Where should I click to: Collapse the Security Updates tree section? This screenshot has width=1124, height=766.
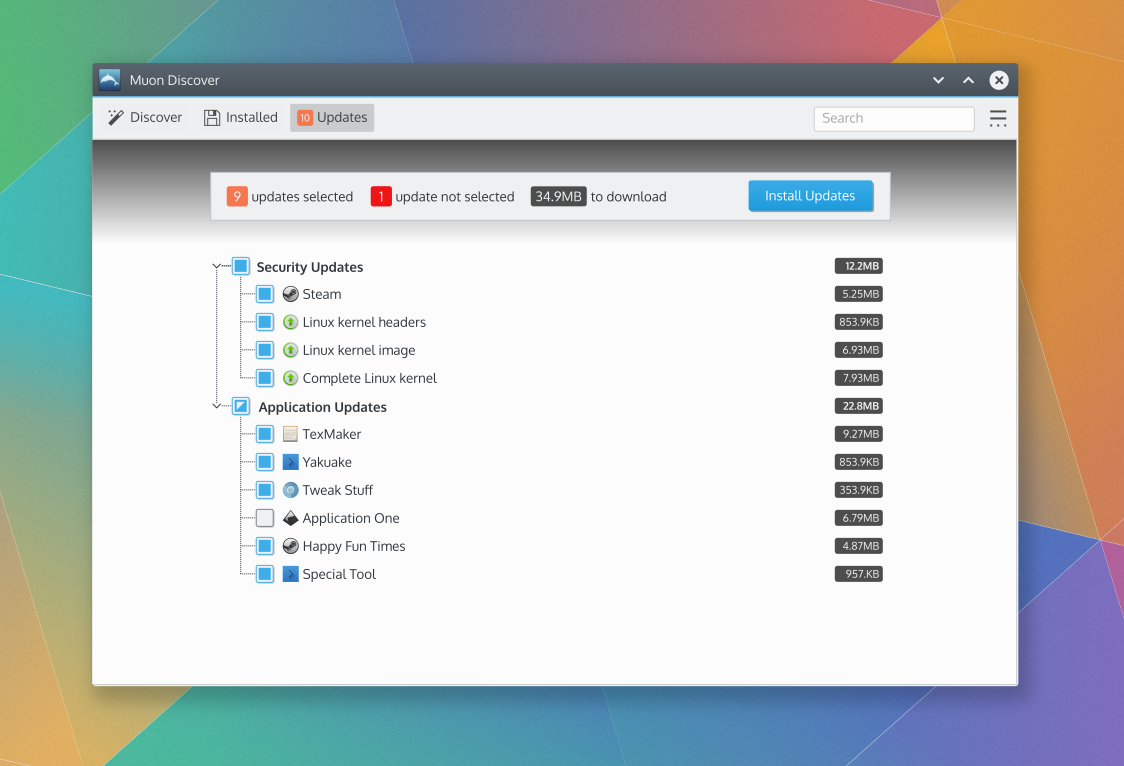(x=217, y=267)
